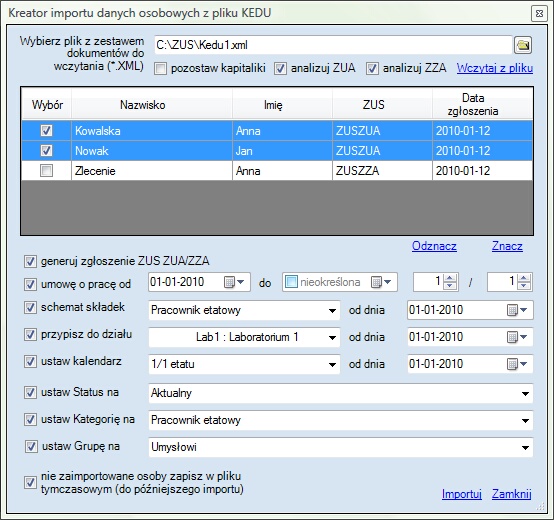Image resolution: width=554 pixels, height=520 pixels.
Task: Click the 'Nazwisko' column header
Action: tap(152, 105)
